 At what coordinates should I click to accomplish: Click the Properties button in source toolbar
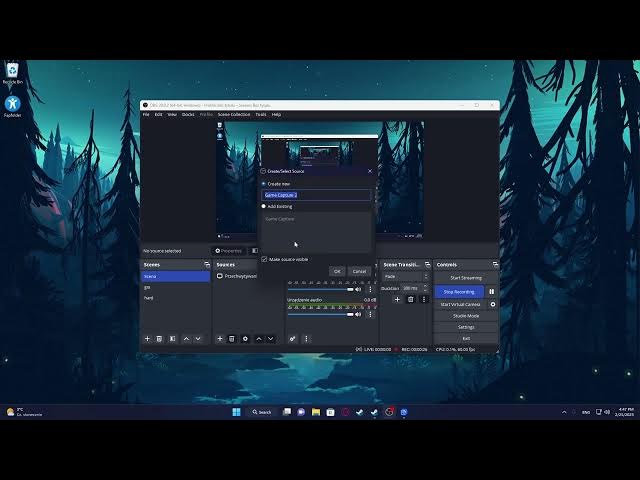(229, 251)
